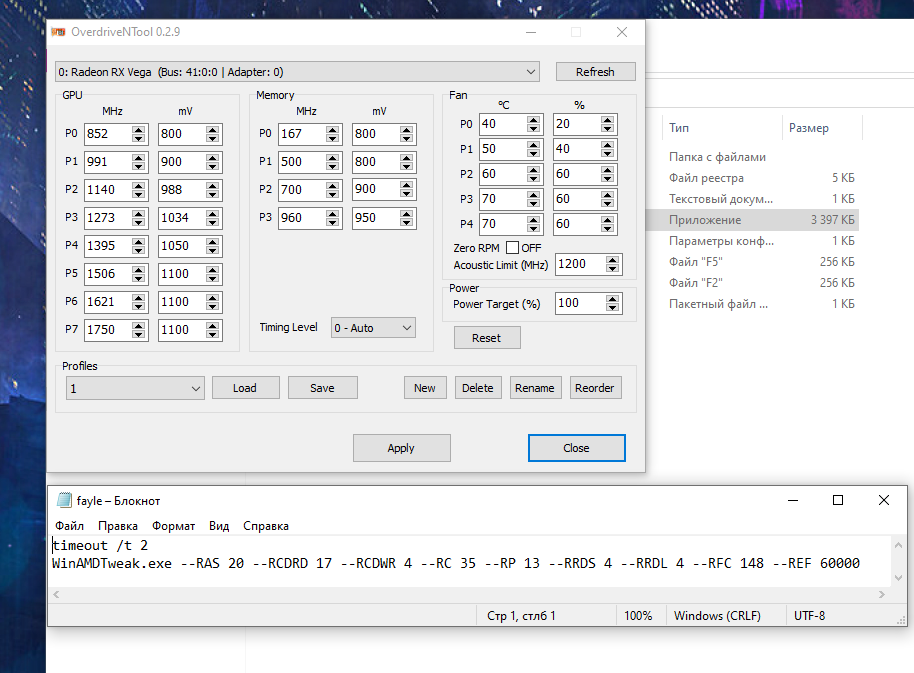Click the Notepad vertical scrollbar down arrow
The width and height of the screenshot is (914, 673).
click(x=898, y=578)
